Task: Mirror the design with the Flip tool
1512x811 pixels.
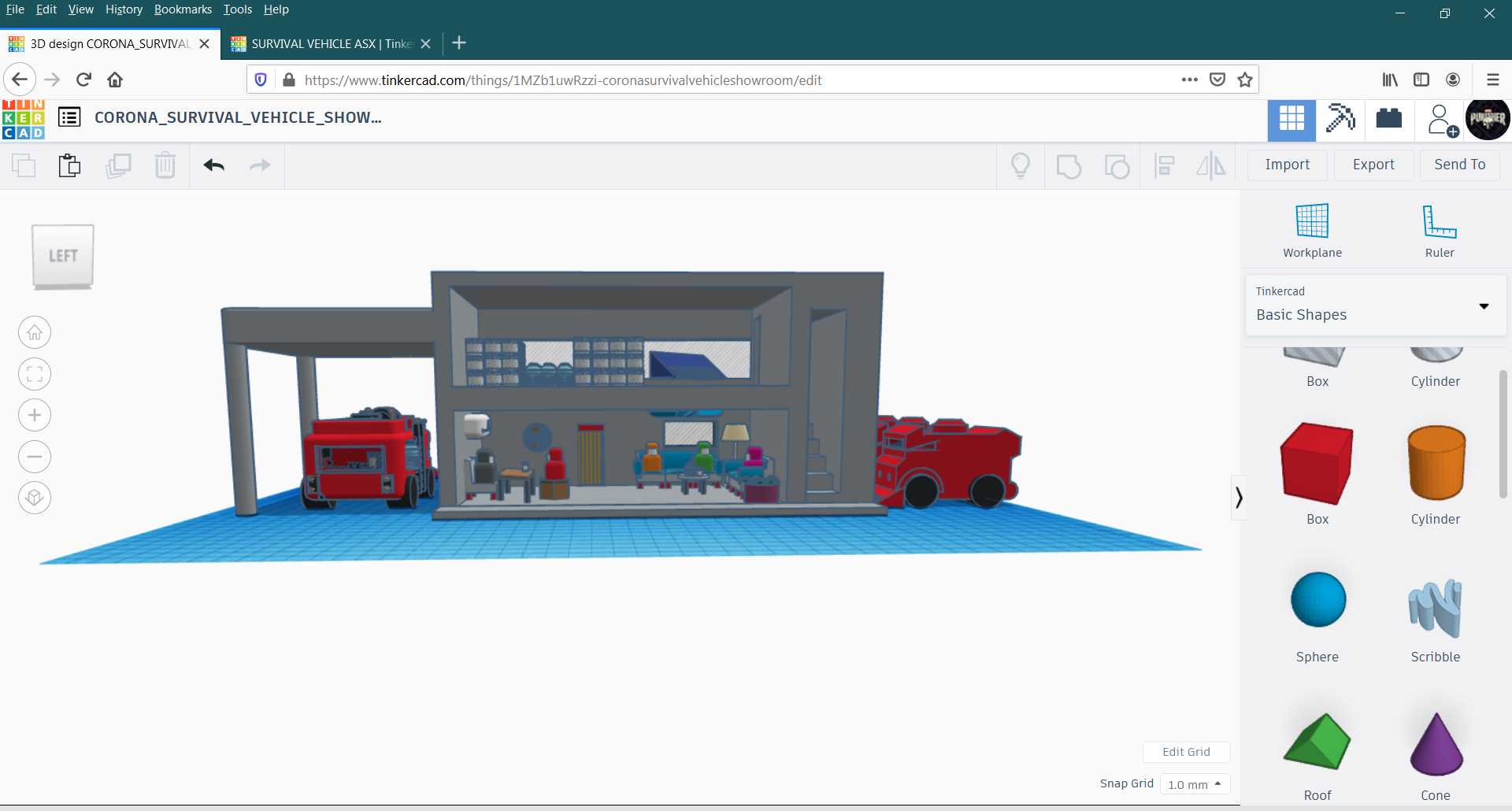Action: click(1211, 165)
